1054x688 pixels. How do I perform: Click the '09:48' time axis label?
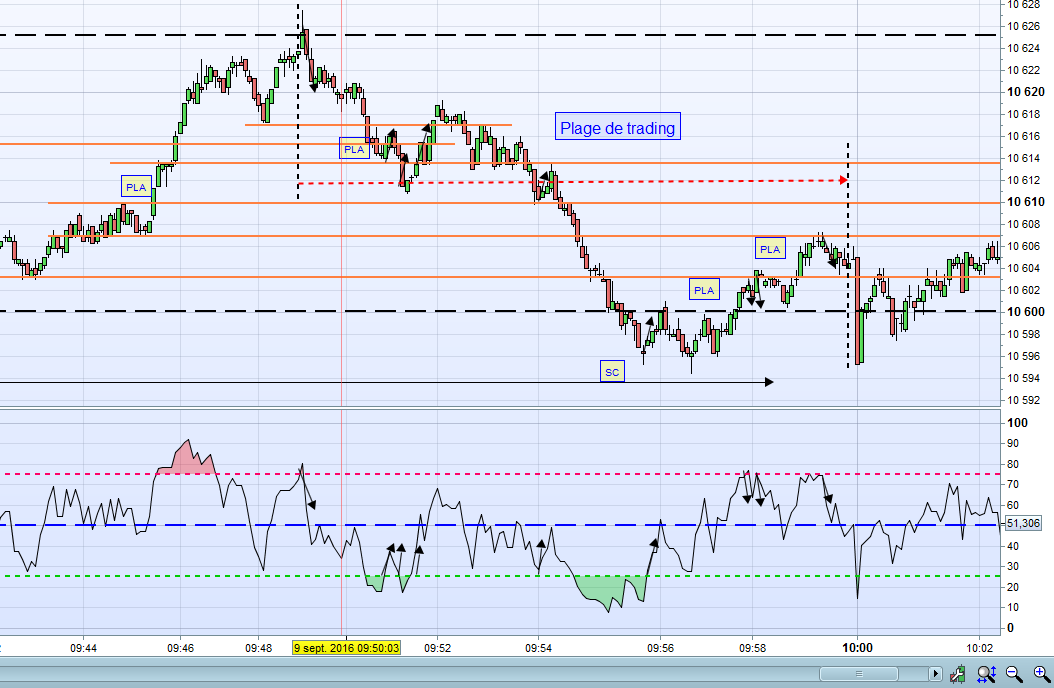point(258,648)
